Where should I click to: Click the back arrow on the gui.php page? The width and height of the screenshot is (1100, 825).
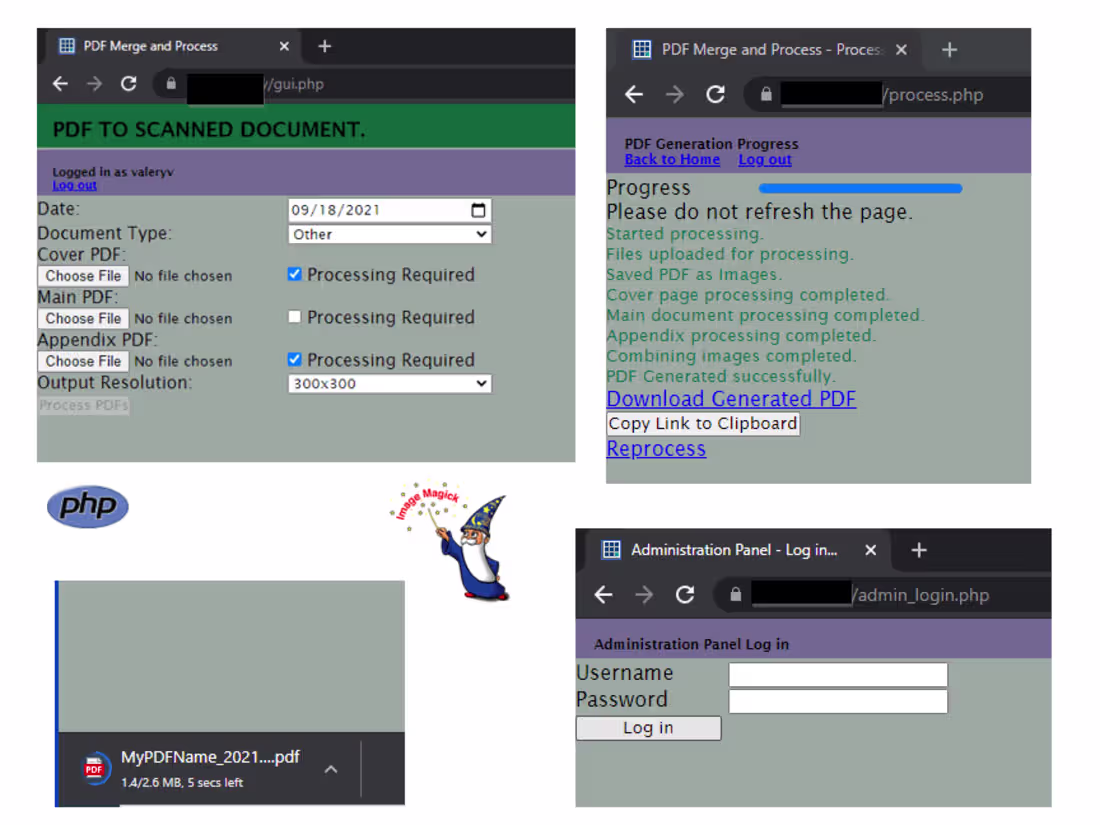(60, 84)
